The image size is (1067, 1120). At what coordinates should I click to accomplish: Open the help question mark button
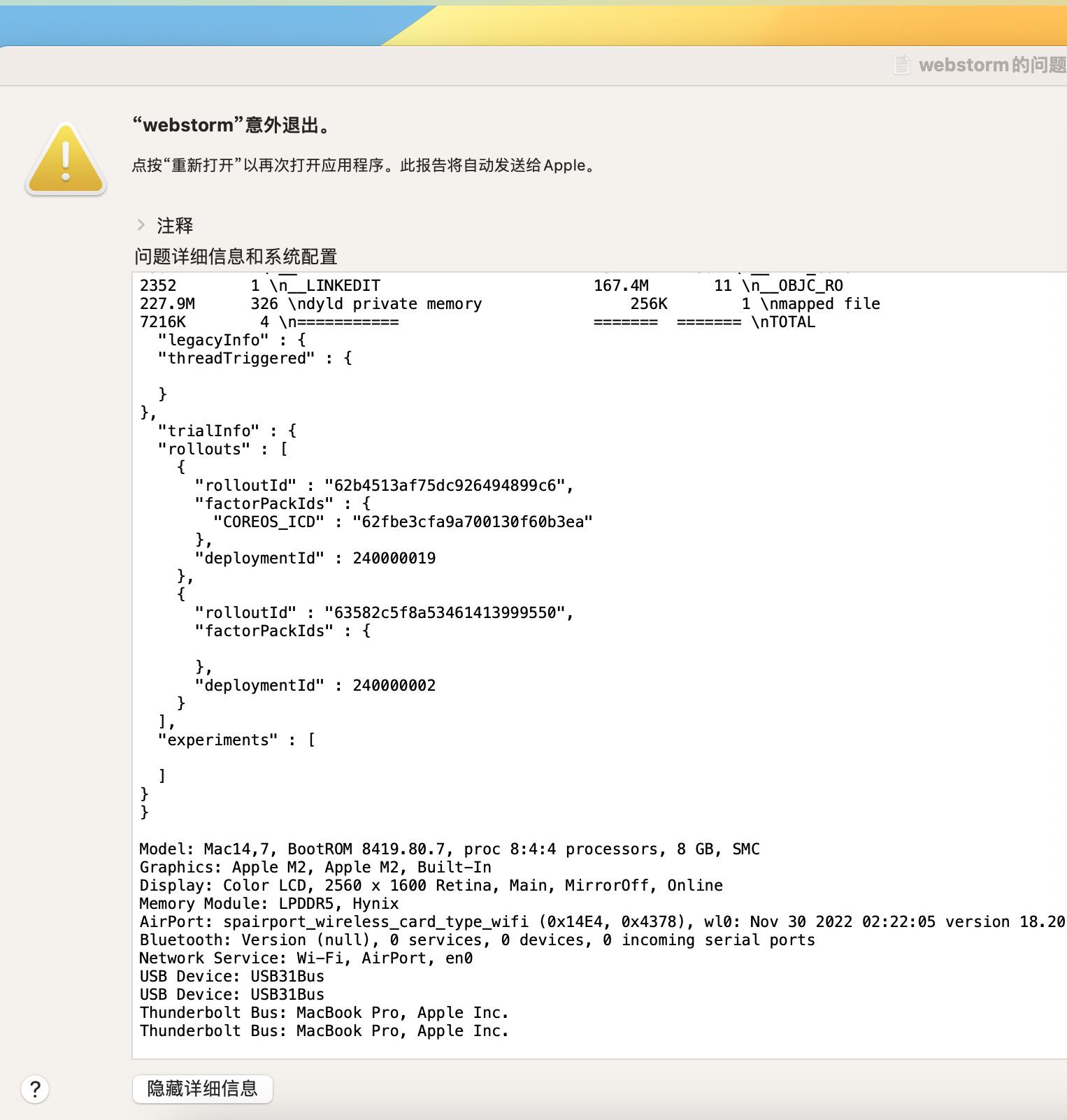(x=35, y=1089)
